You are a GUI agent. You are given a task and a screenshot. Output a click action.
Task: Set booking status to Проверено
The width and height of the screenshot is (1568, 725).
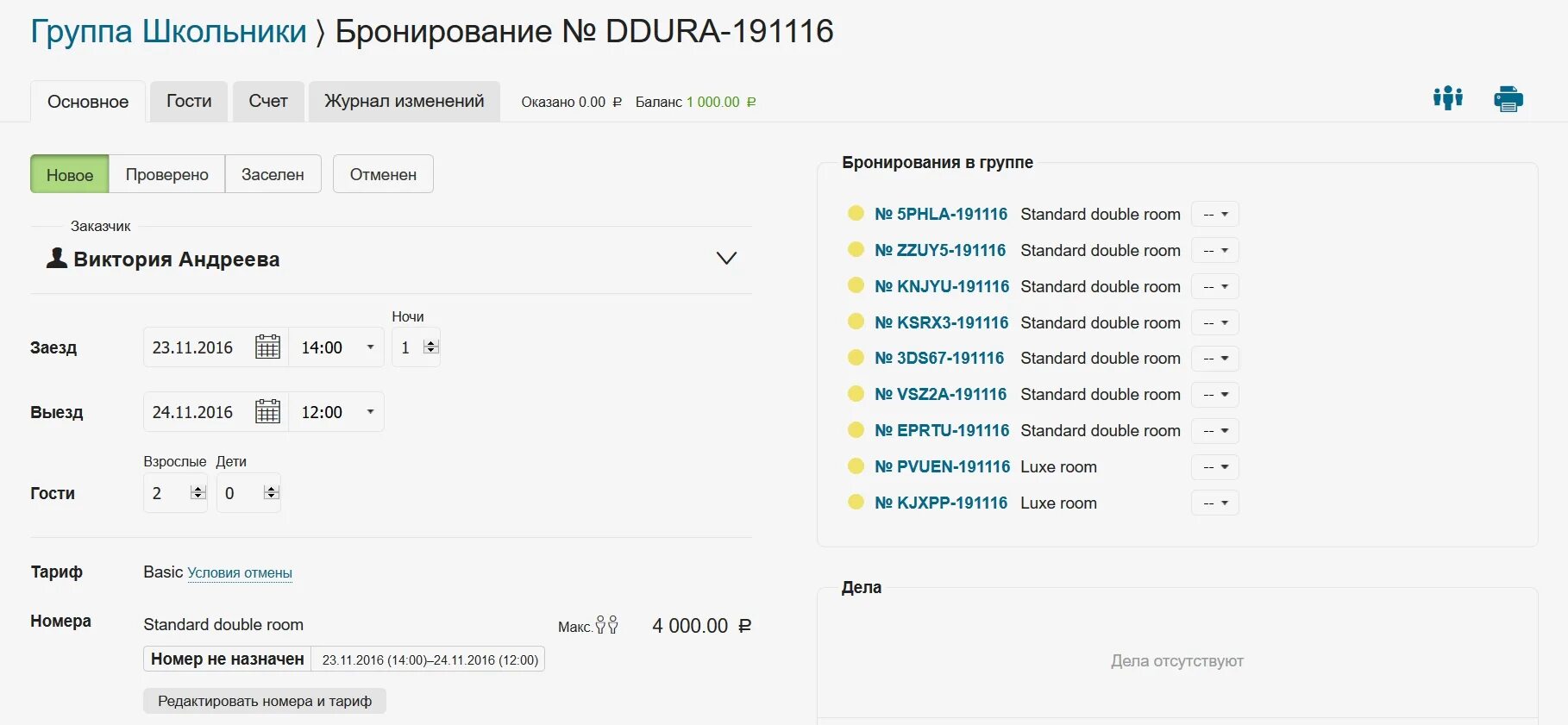pyautogui.click(x=166, y=174)
